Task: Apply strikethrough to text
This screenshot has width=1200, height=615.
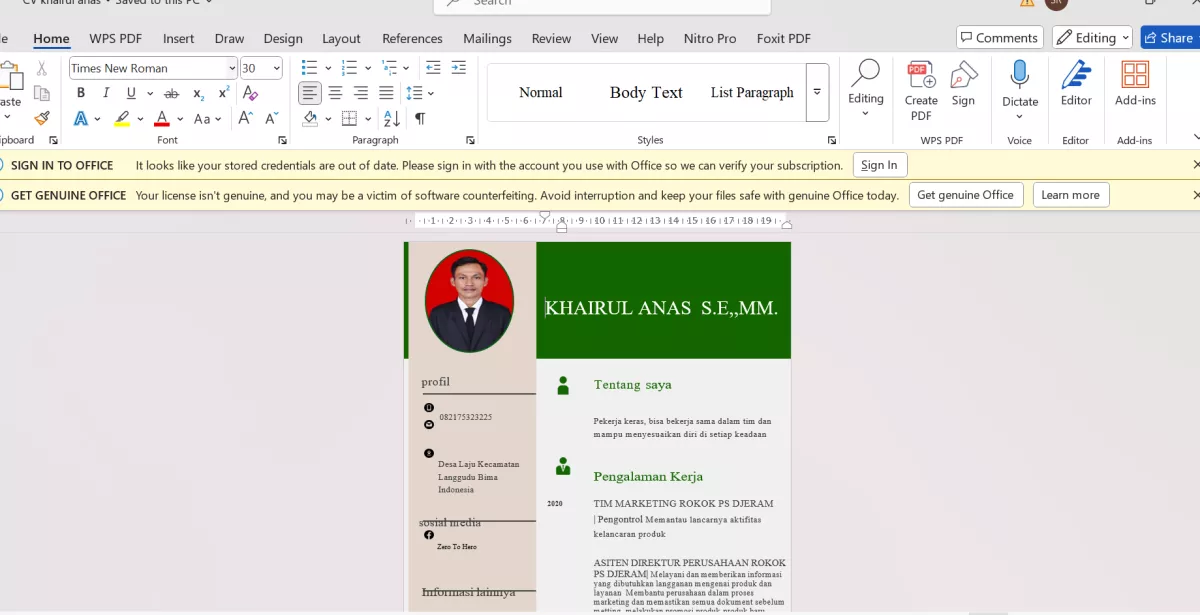Action: 171,93
